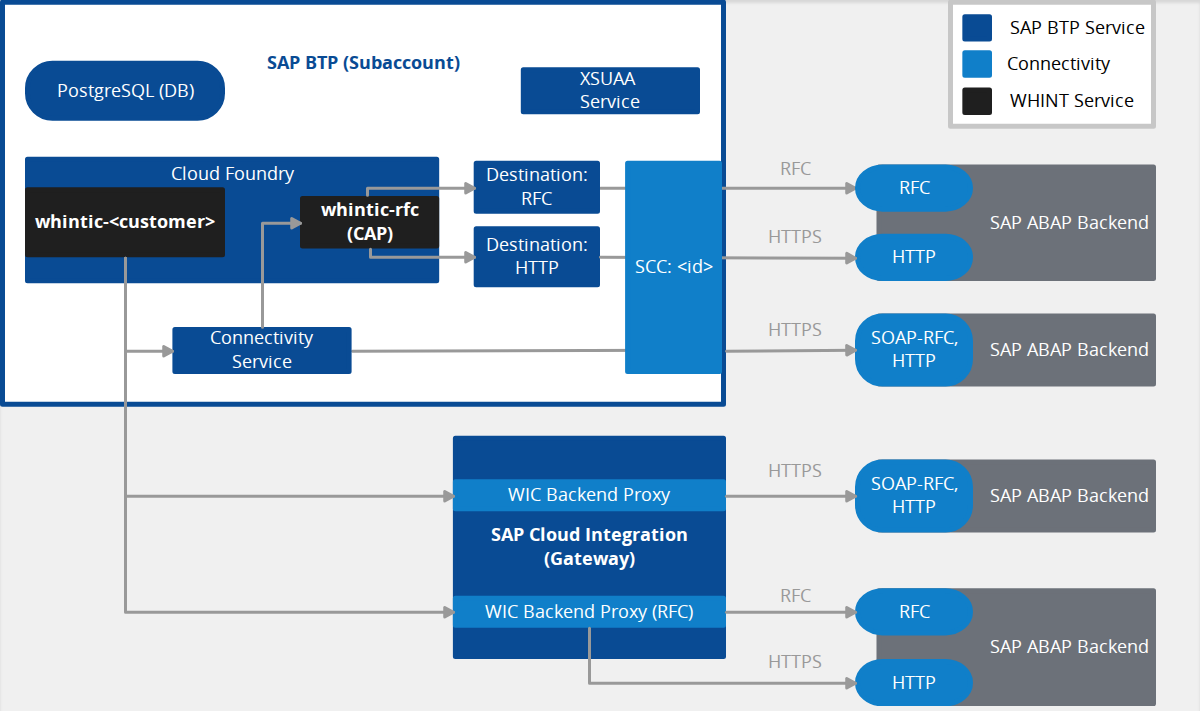Click the SAP BTP (Subaccount) heading
This screenshot has width=1200, height=711.
[363, 63]
